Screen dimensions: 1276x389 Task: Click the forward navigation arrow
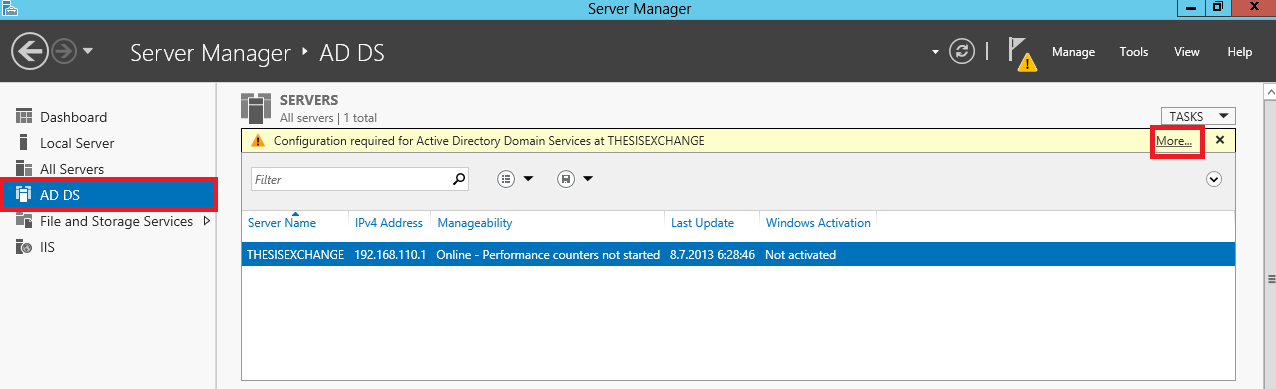64,51
